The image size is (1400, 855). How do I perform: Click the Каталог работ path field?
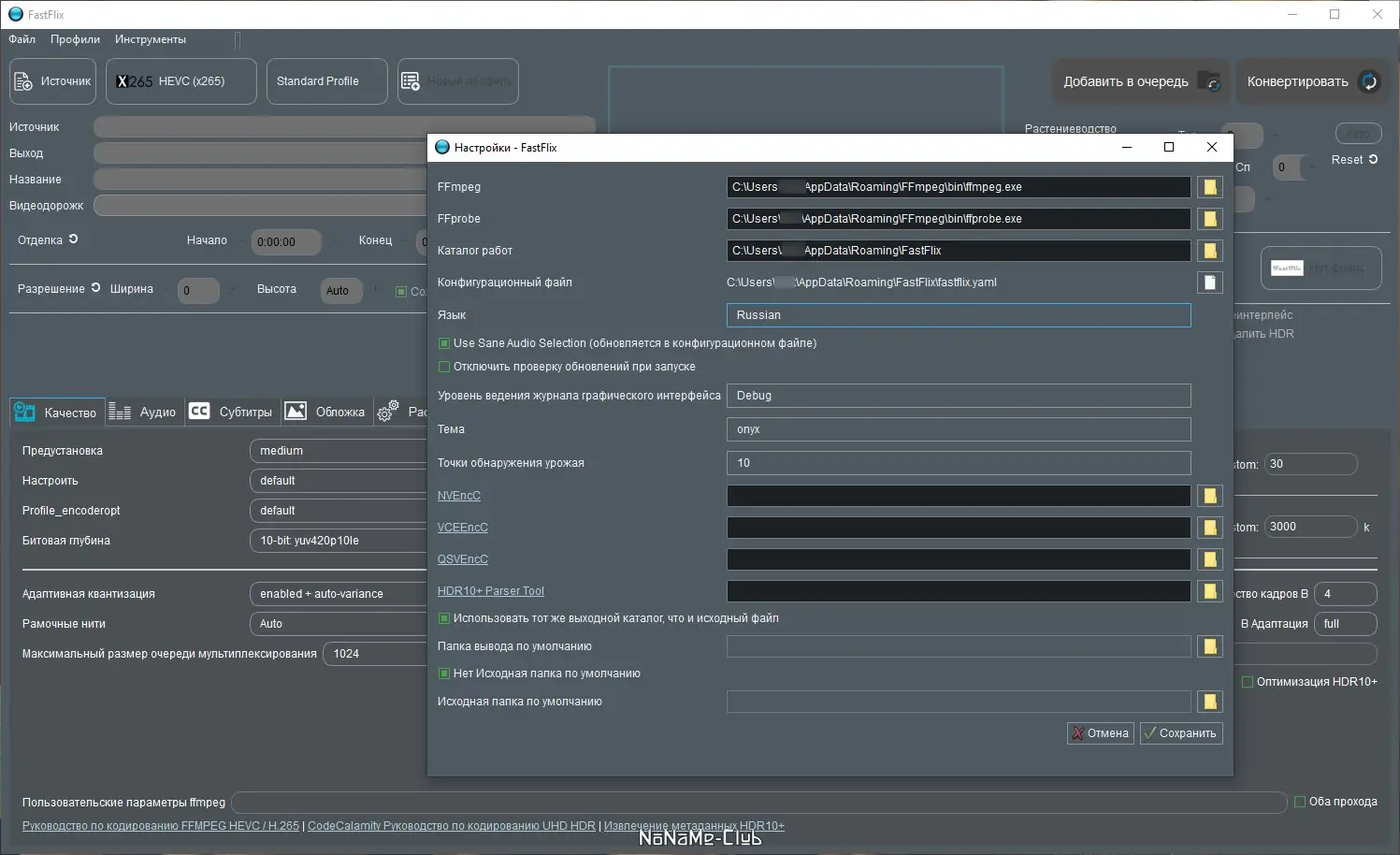point(959,251)
